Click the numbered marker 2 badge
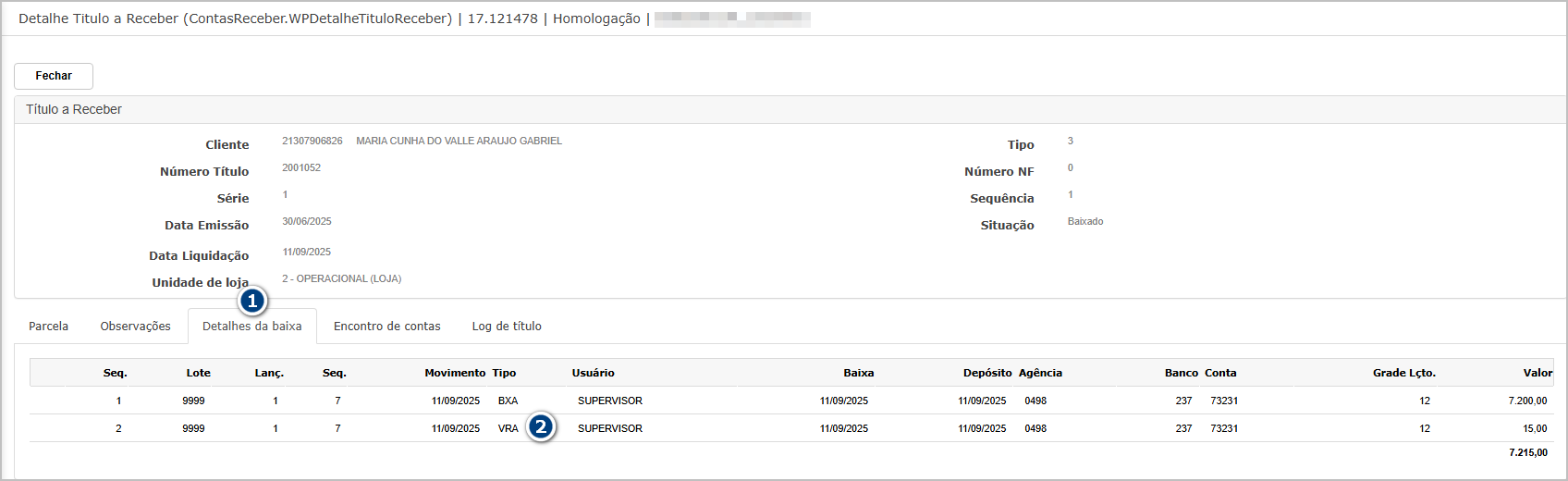Screen dimensions: 1568x481 click(x=542, y=427)
